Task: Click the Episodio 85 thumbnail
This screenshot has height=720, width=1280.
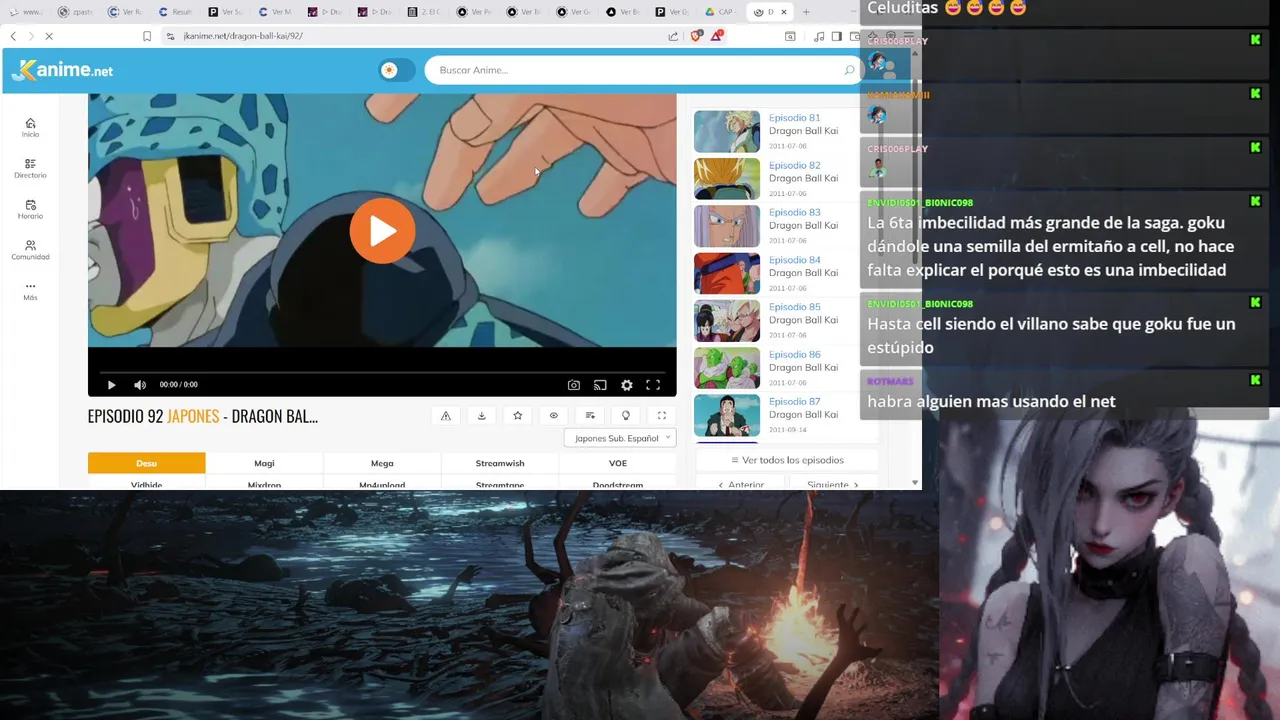Action: point(727,321)
